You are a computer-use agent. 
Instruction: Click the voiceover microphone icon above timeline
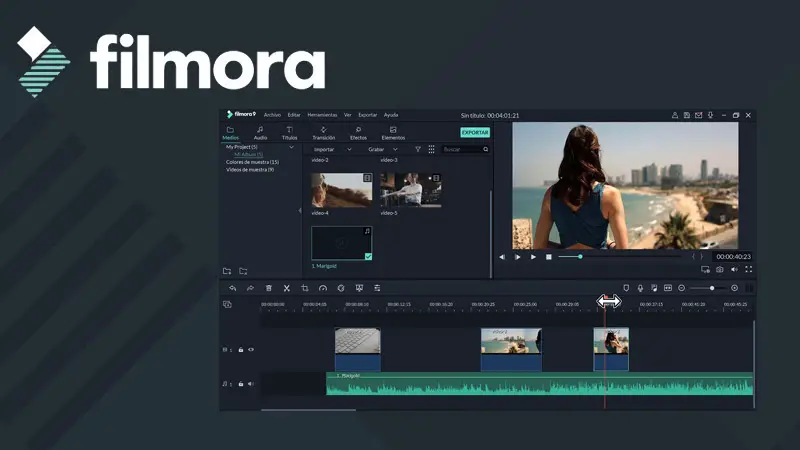pyautogui.click(x=640, y=288)
